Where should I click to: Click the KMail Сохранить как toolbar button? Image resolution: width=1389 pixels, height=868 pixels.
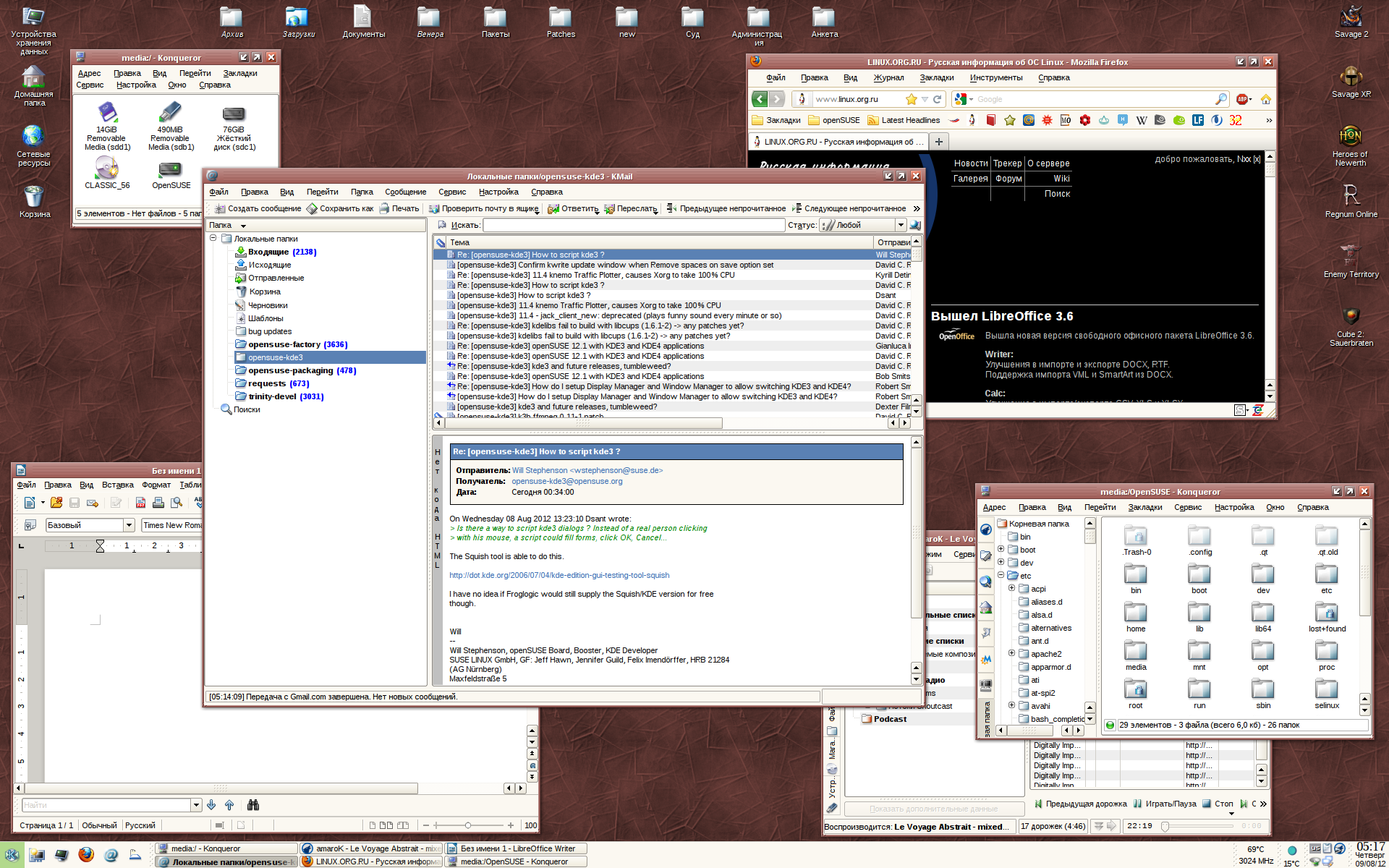point(340,208)
